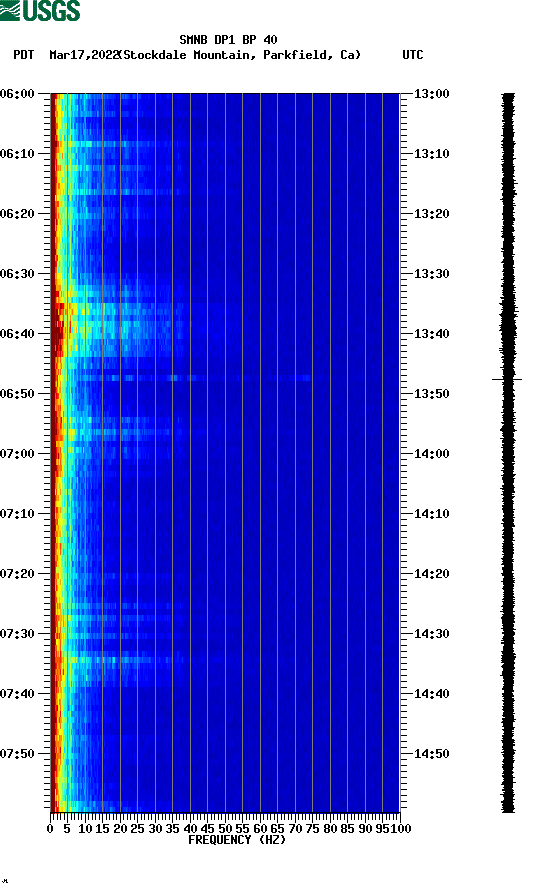552x892 pixels.
Task: Click the Stockdale Mountain, Parkfield, Ca location text
Action: point(240,55)
